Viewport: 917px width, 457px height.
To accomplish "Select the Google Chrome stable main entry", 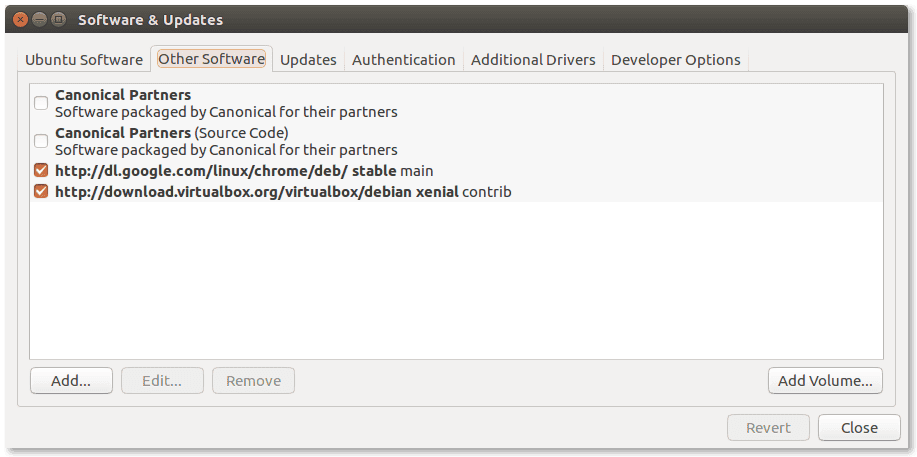I will 456,171.
